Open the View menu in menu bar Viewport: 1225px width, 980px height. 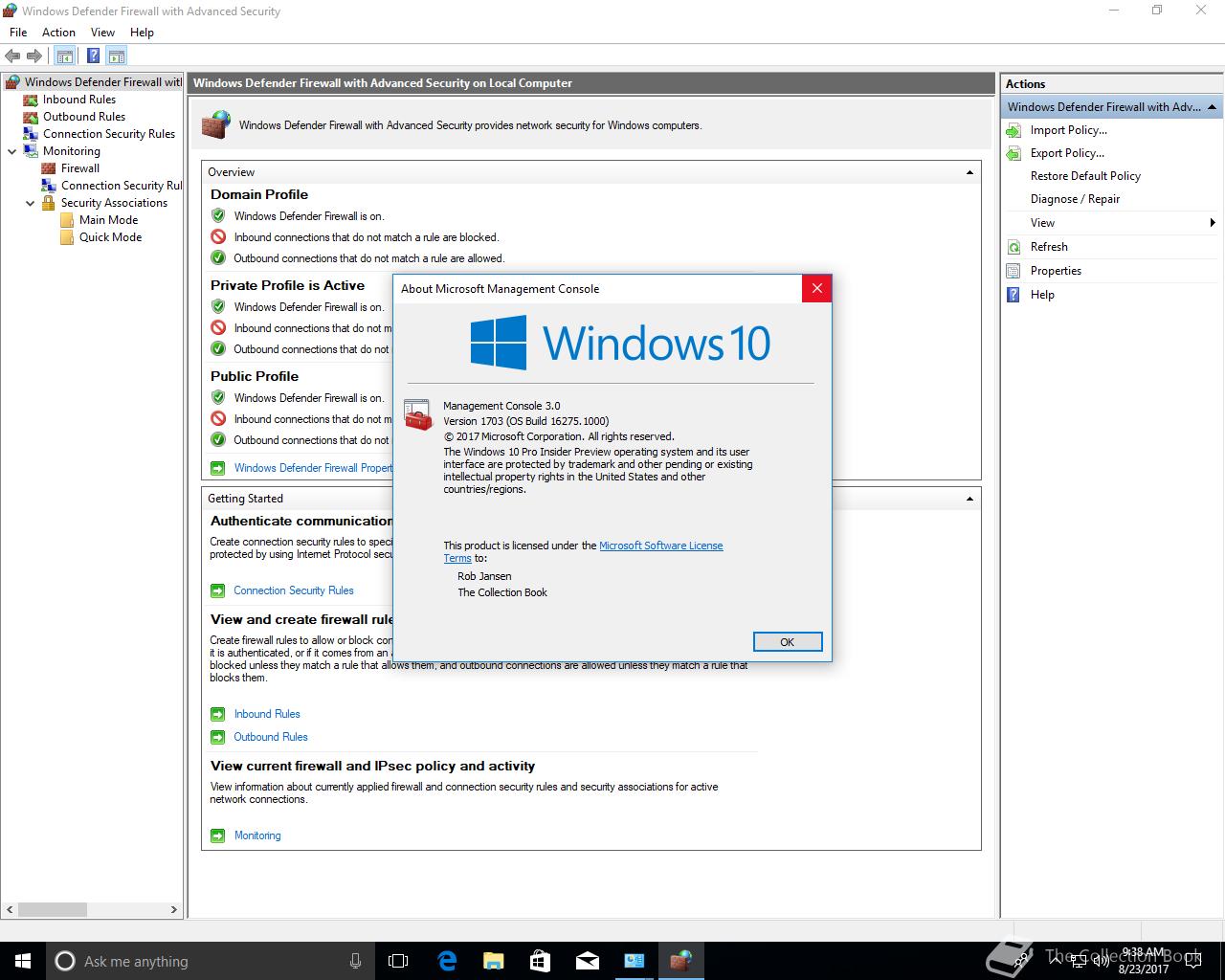point(102,33)
